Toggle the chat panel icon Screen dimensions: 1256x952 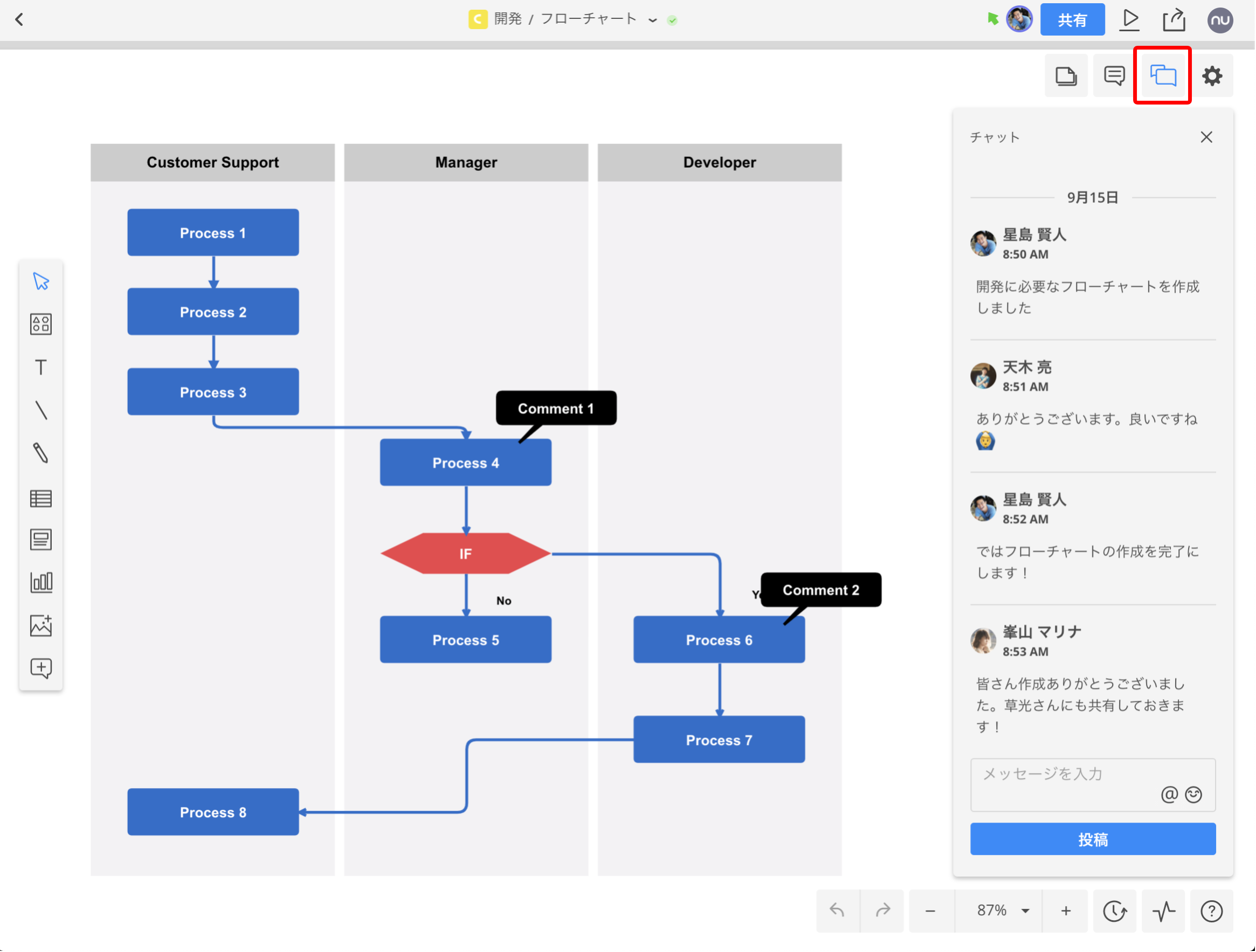(x=1163, y=75)
